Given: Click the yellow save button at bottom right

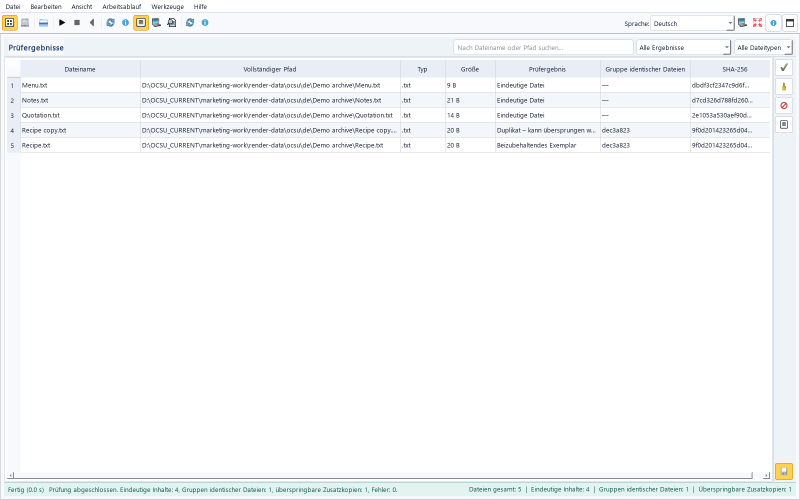Looking at the screenshot, I should 784,471.
